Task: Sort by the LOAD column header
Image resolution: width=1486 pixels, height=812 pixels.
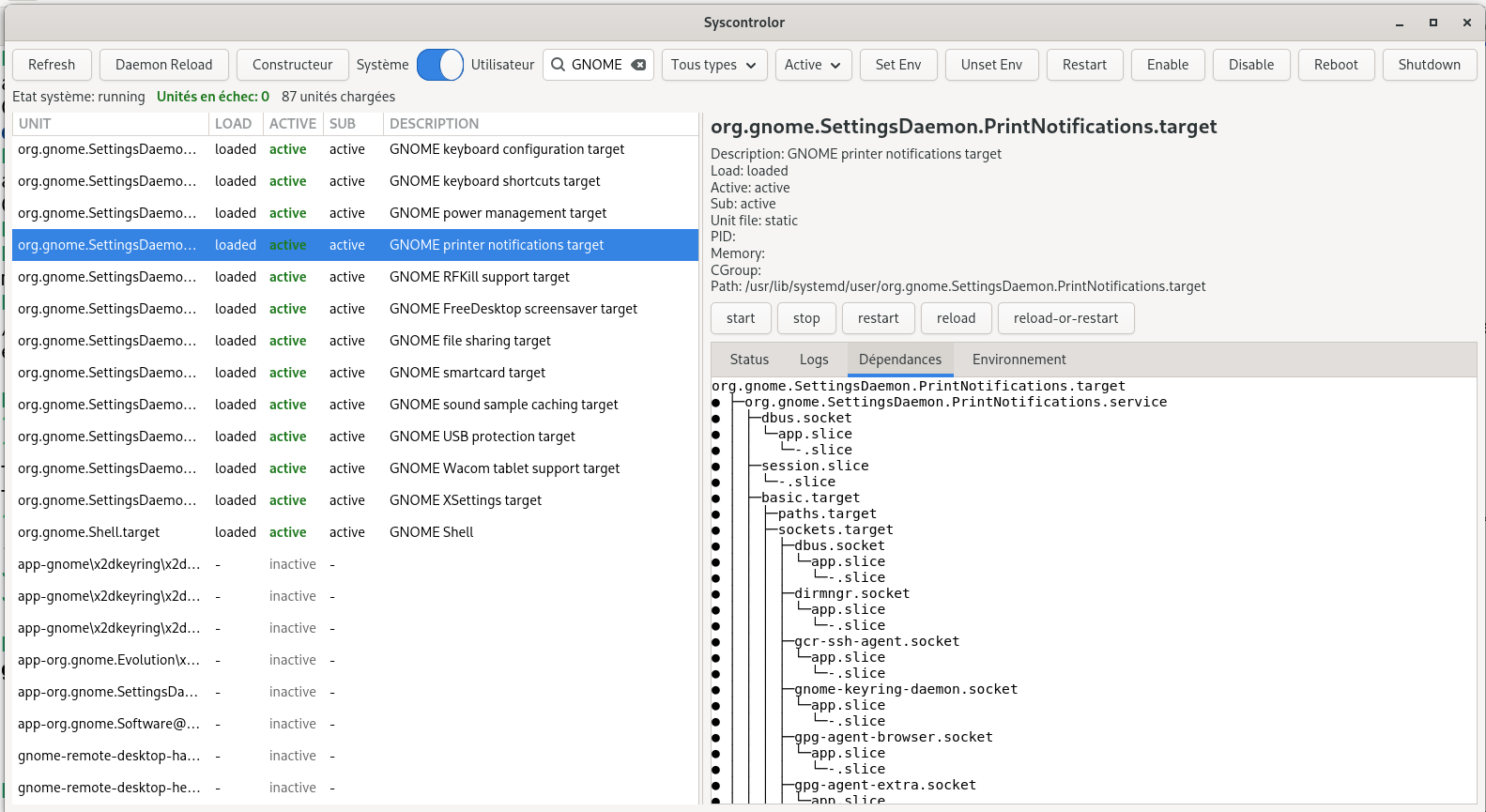Action: click(235, 124)
